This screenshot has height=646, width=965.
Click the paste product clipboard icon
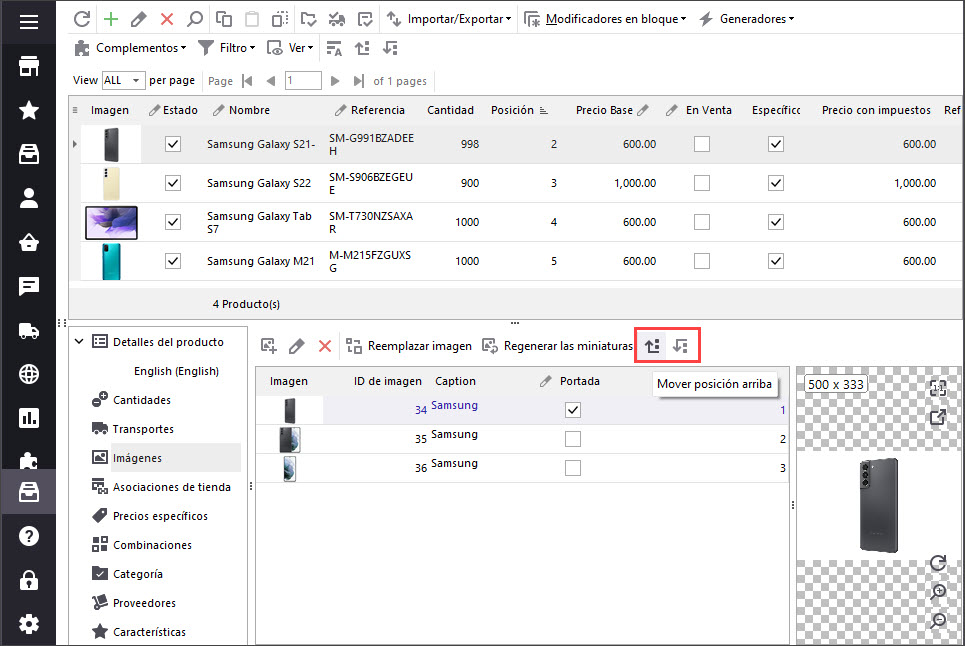coord(252,18)
